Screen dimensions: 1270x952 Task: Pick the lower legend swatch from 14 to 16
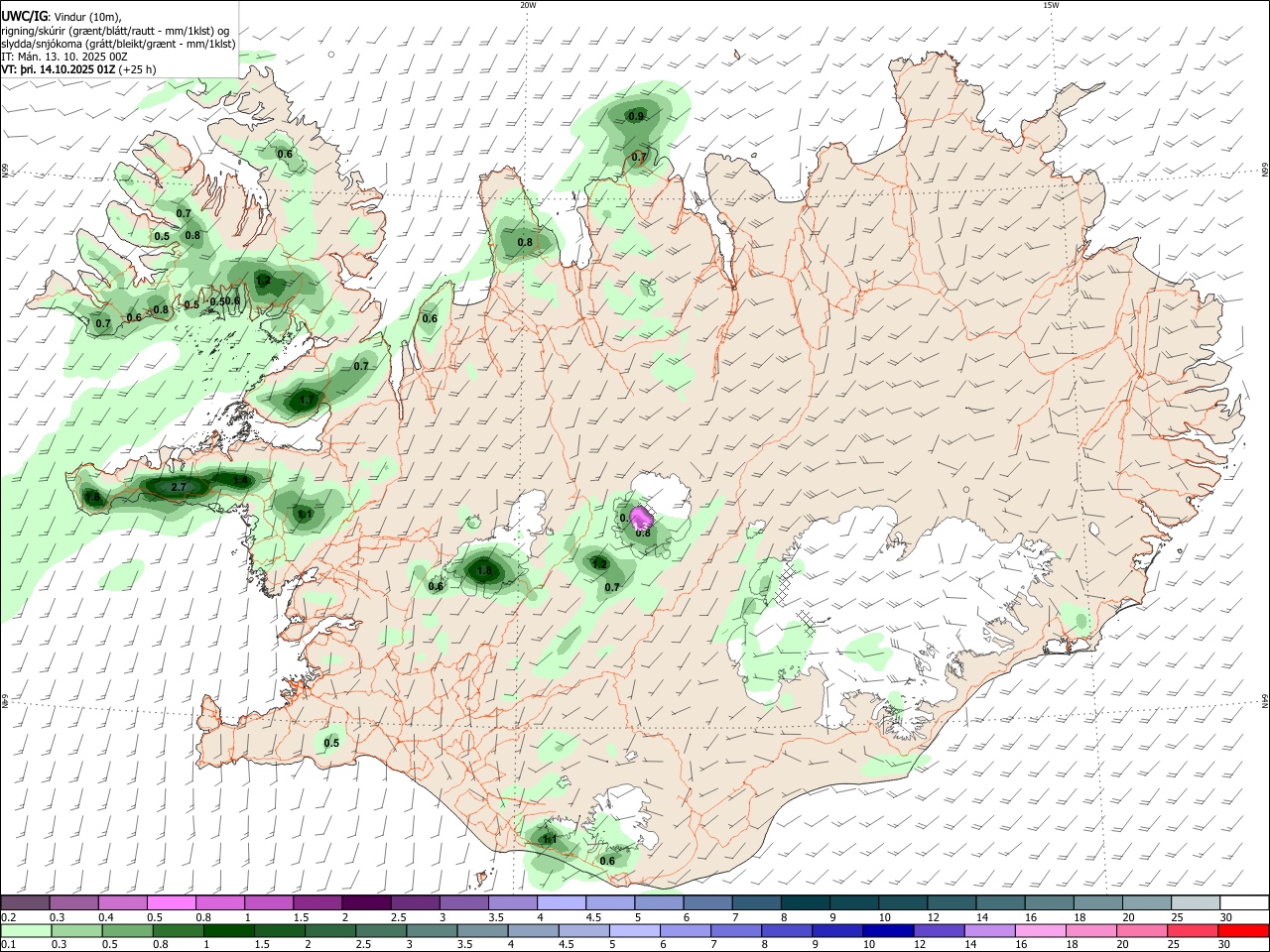(x=990, y=930)
